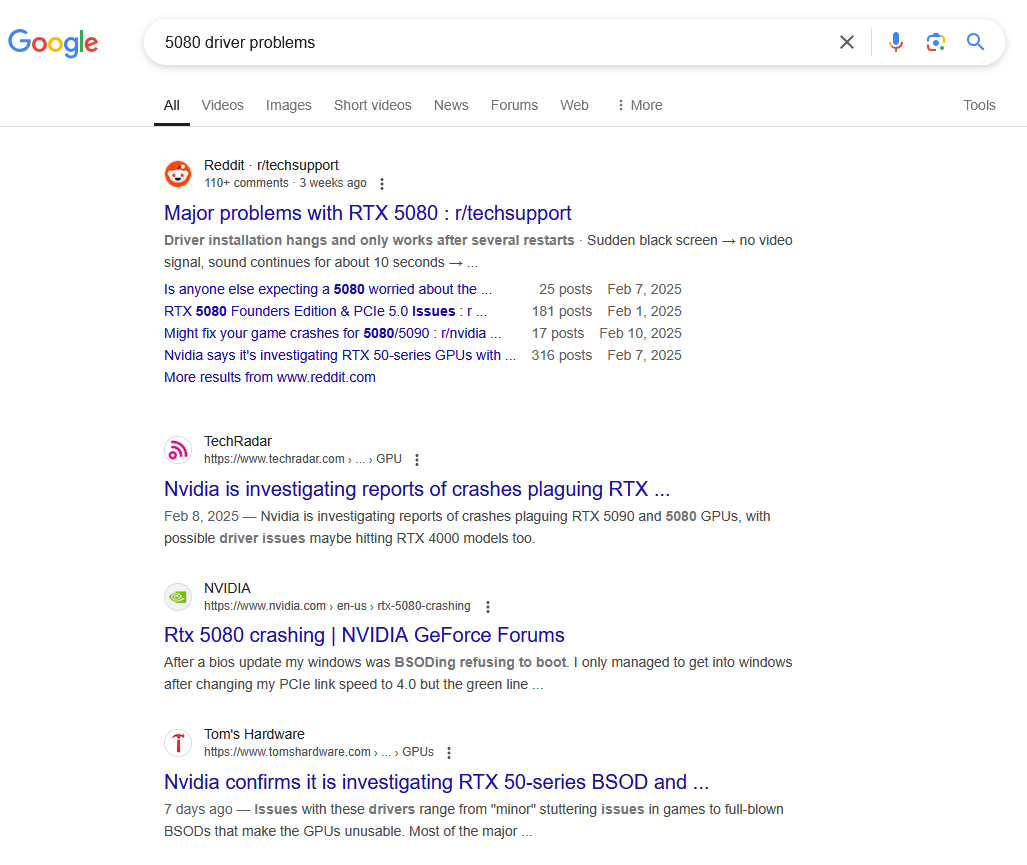Click the '7 days ago' Tom's Hardware snippet text
The height and width of the screenshot is (865, 1027).
point(198,809)
